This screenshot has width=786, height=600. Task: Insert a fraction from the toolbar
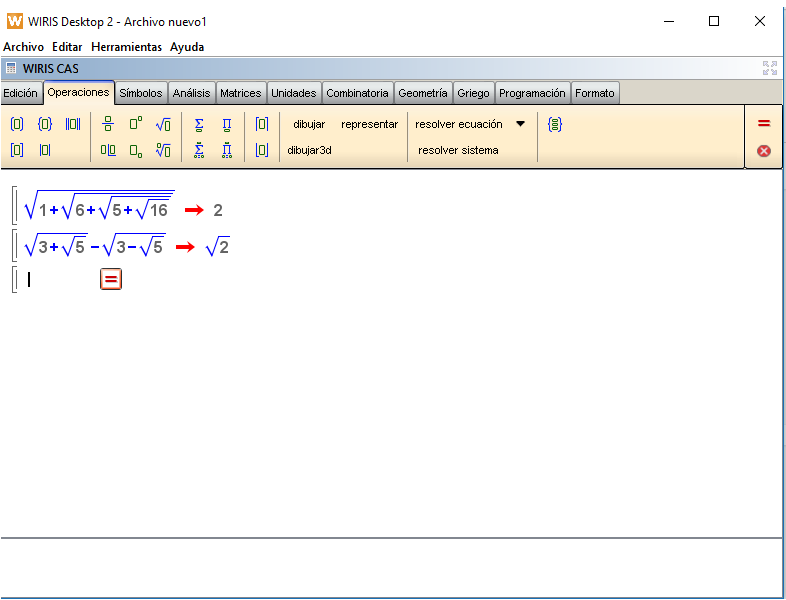click(x=109, y=124)
